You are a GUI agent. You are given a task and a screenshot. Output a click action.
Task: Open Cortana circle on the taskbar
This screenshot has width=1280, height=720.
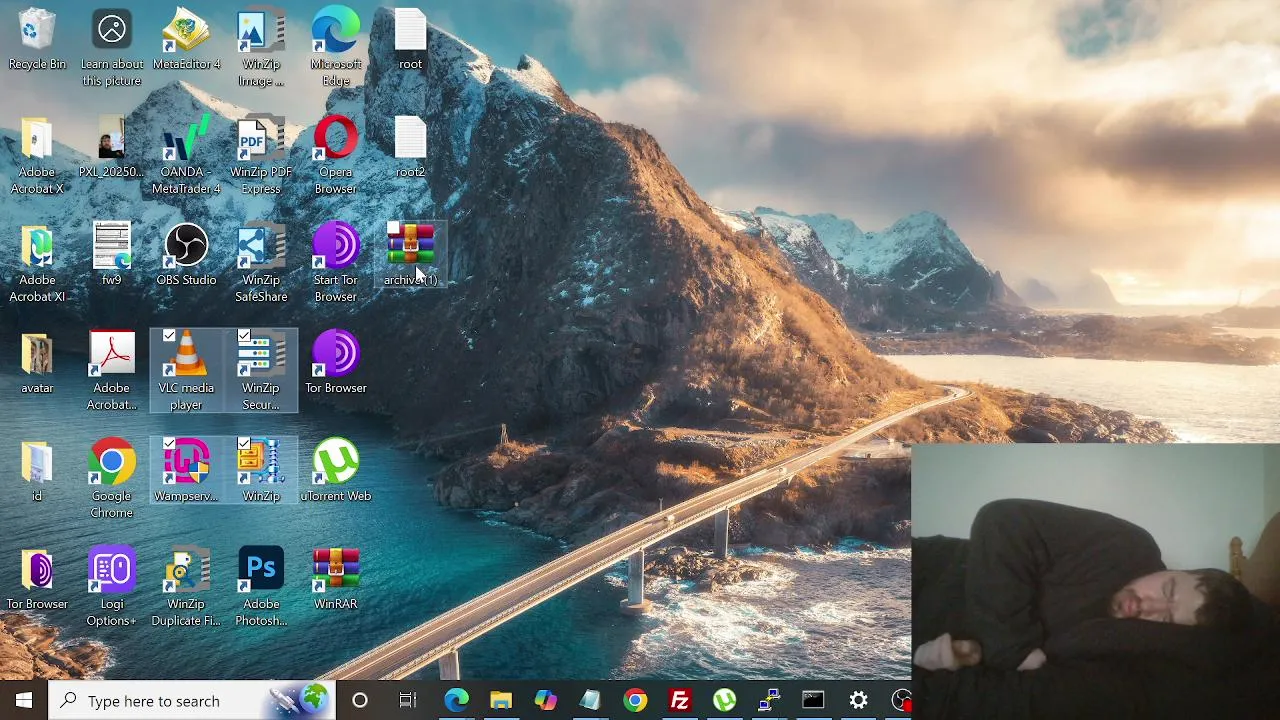tap(360, 700)
